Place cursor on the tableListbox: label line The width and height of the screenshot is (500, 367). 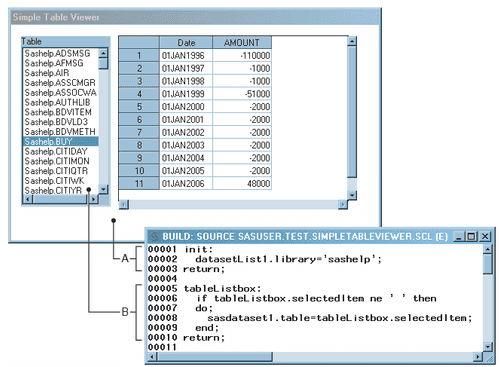click(222, 288)
